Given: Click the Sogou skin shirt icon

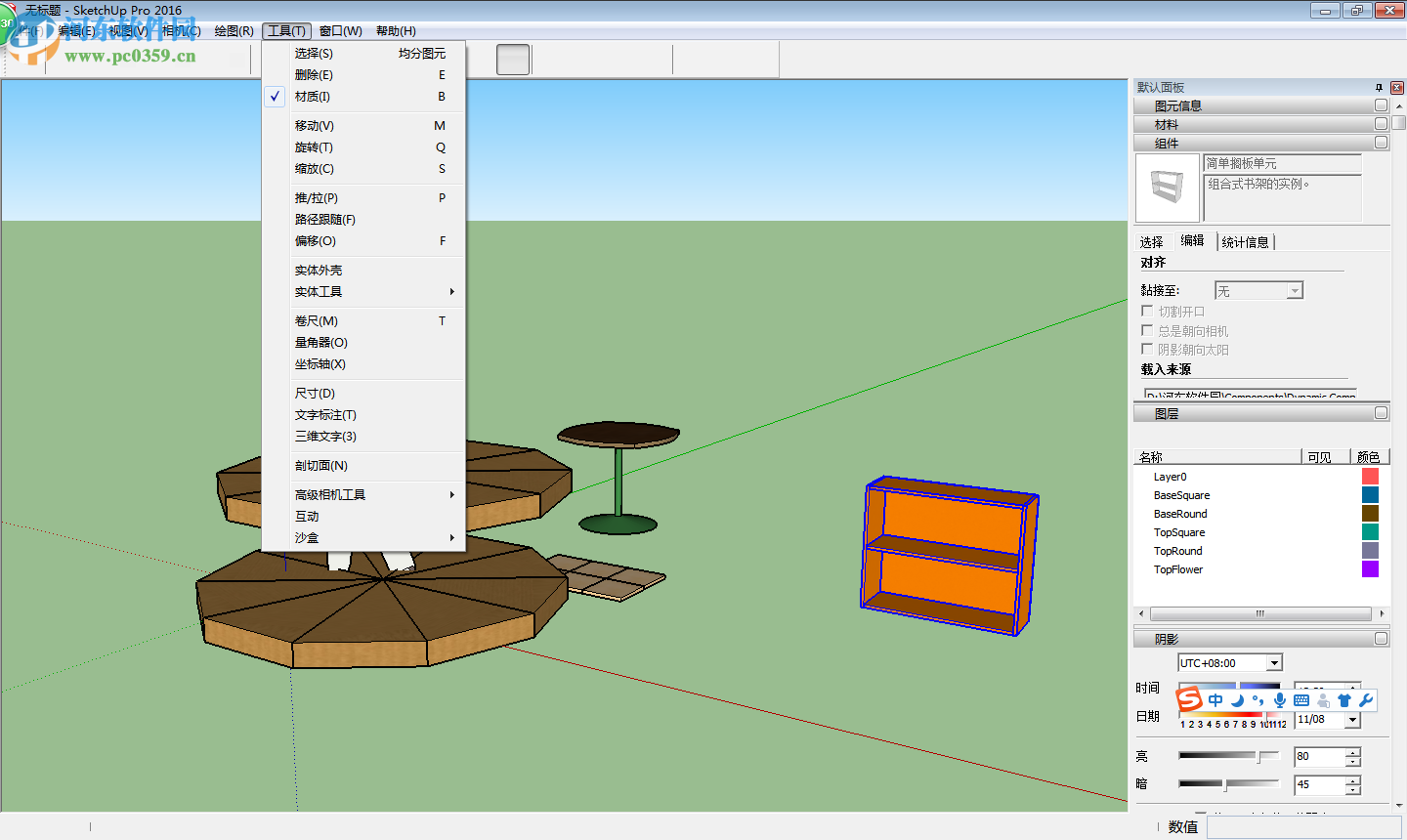Looking at the screenshot, I should (1344, 699).
